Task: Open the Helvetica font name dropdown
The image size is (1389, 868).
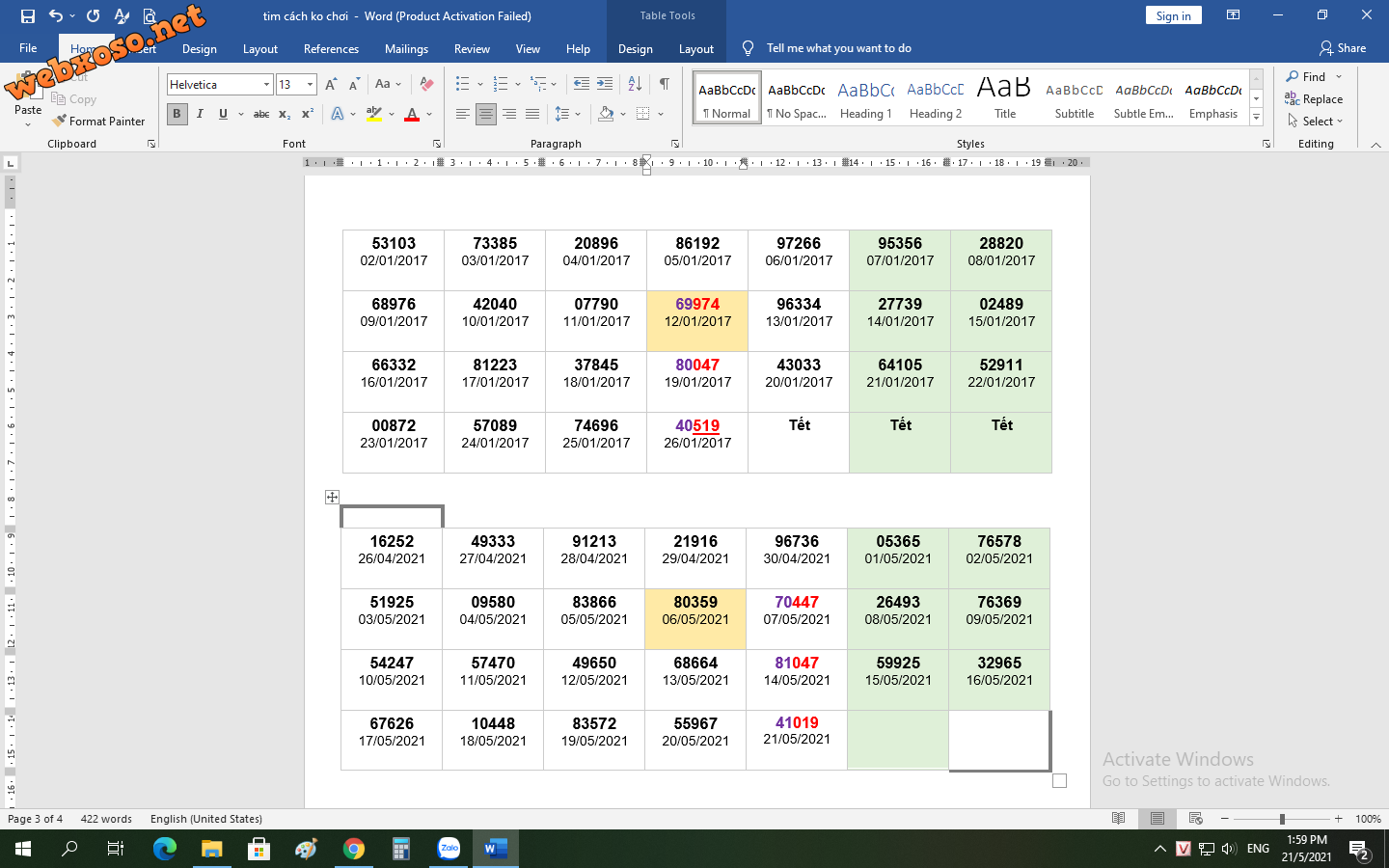Action: [x=267, y=85]
